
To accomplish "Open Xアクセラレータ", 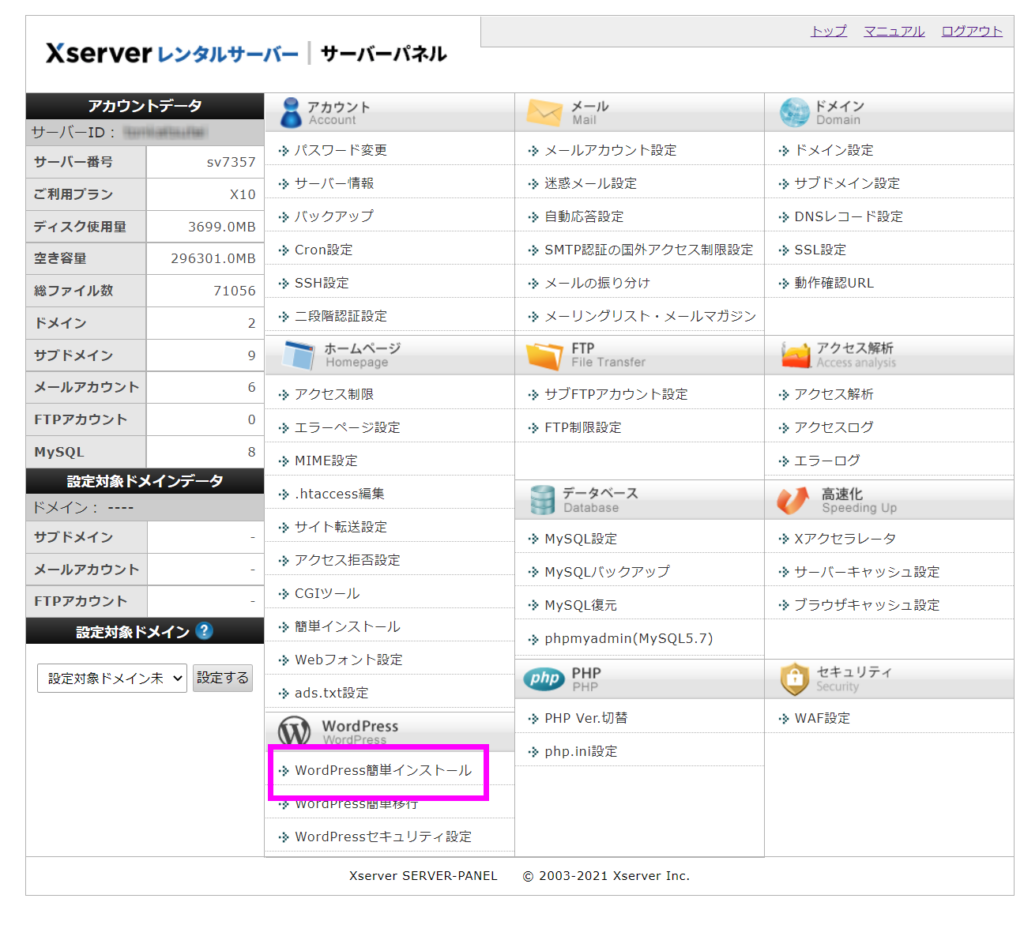I will [844, 539].
